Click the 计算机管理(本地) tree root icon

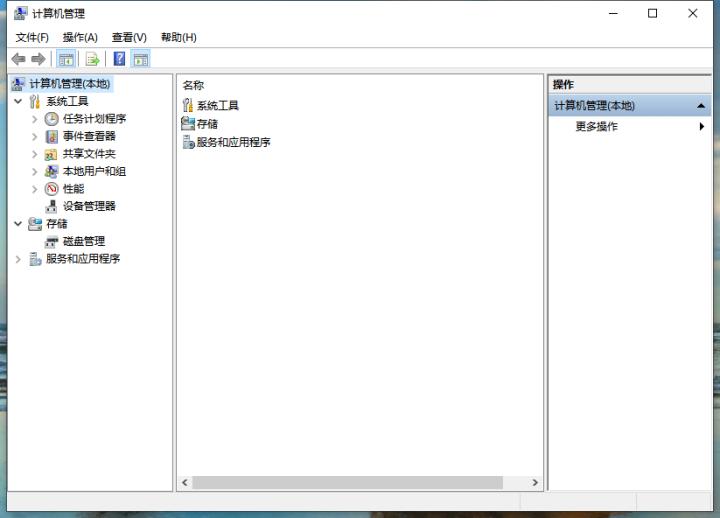click(18, 84)
